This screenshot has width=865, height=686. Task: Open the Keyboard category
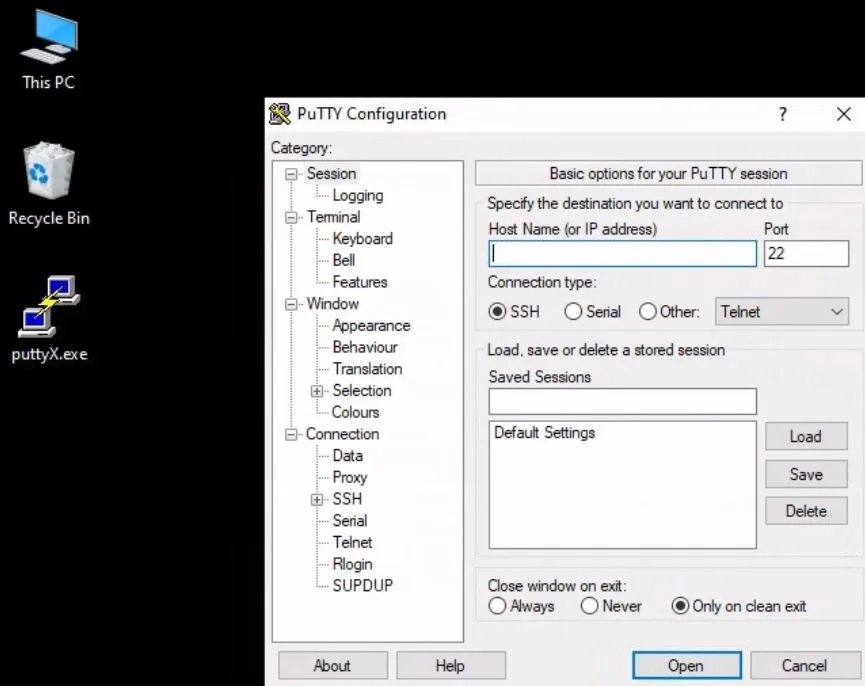[x=362, y=238]
